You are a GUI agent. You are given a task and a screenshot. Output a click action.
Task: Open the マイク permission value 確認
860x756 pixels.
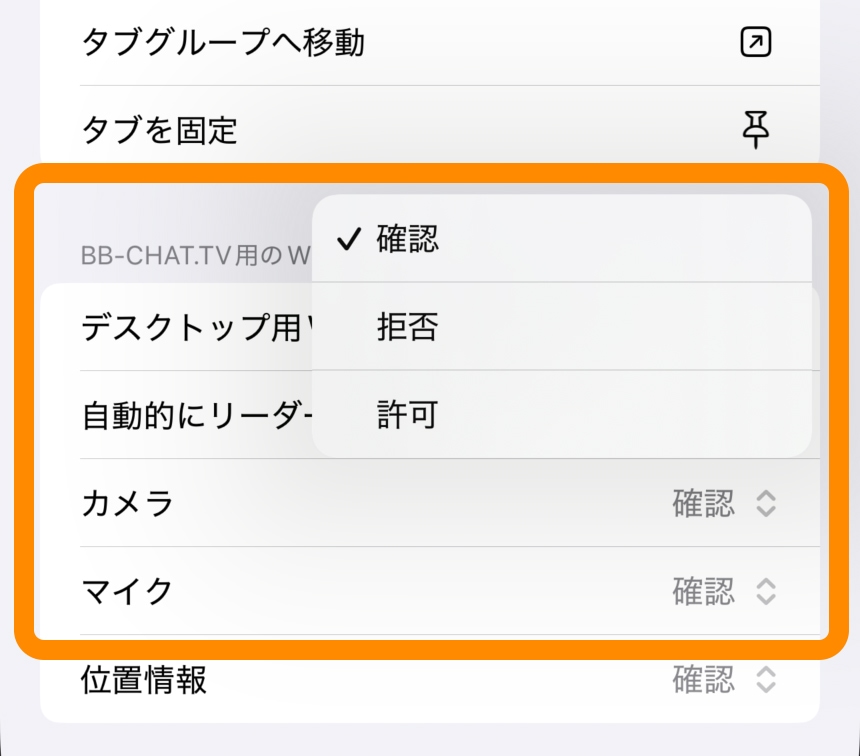(x=703, y=592)
